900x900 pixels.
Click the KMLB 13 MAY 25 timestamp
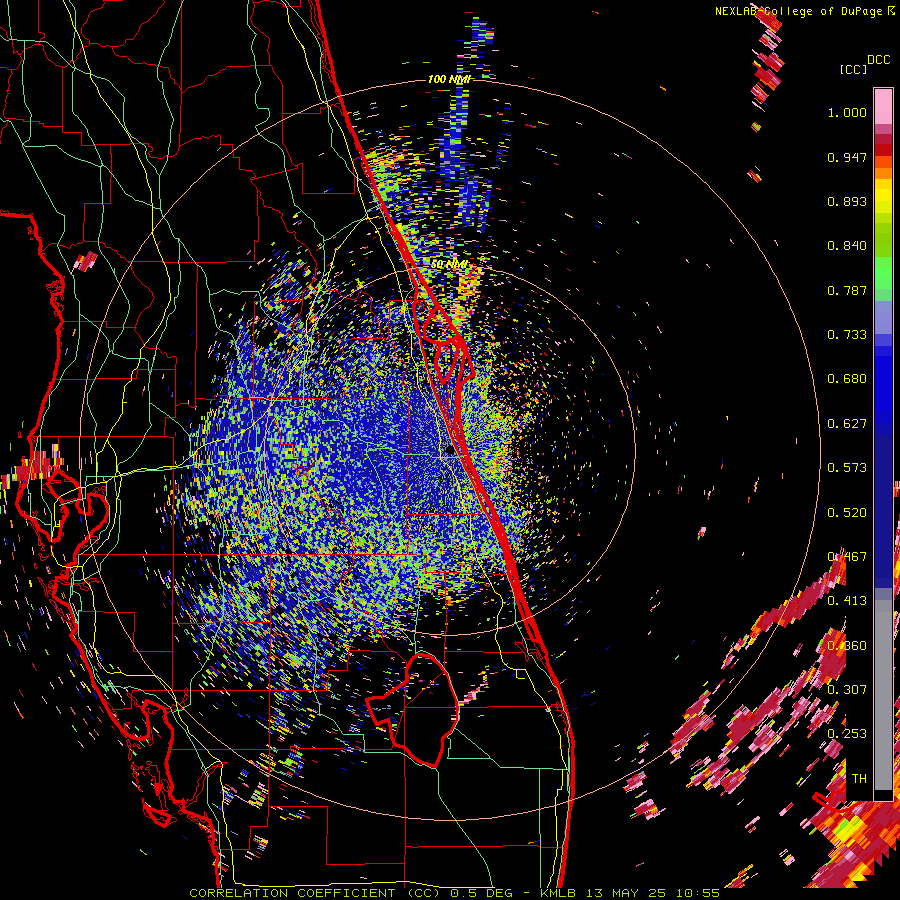click(605, 893)
